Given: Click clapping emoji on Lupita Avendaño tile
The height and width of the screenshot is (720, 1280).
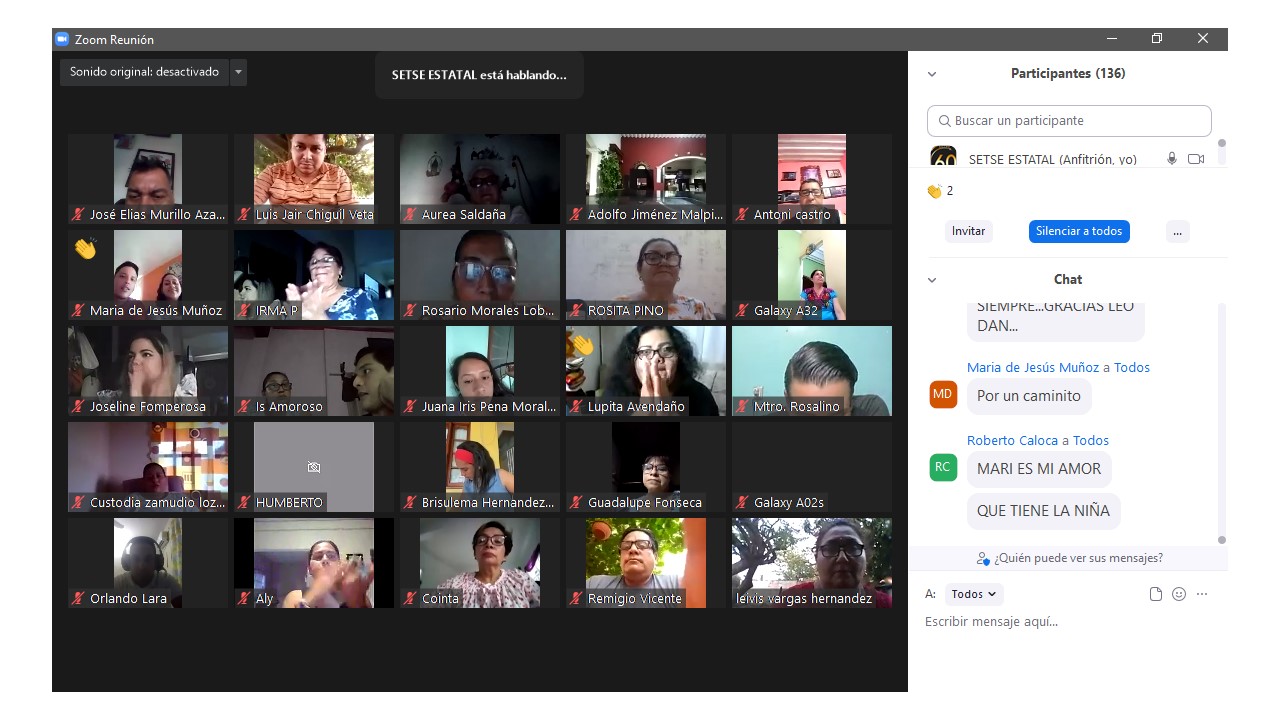Looking at the screenshot, I should [x=581, y=346].
